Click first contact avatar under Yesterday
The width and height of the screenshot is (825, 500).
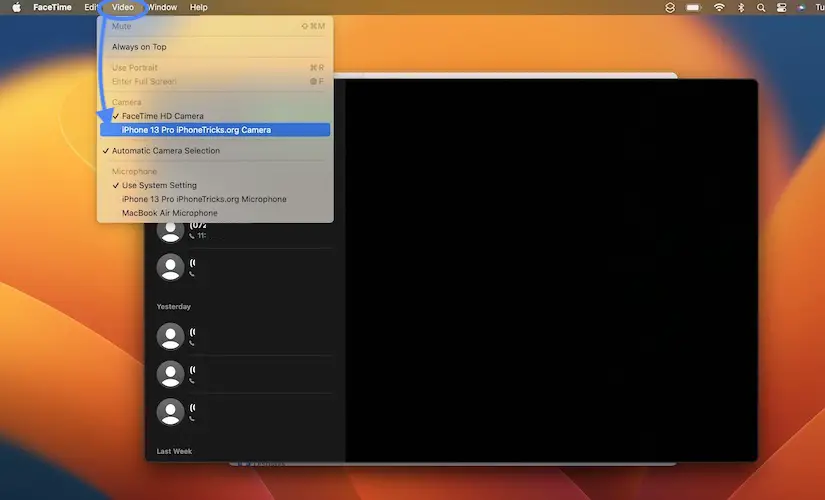171,335
